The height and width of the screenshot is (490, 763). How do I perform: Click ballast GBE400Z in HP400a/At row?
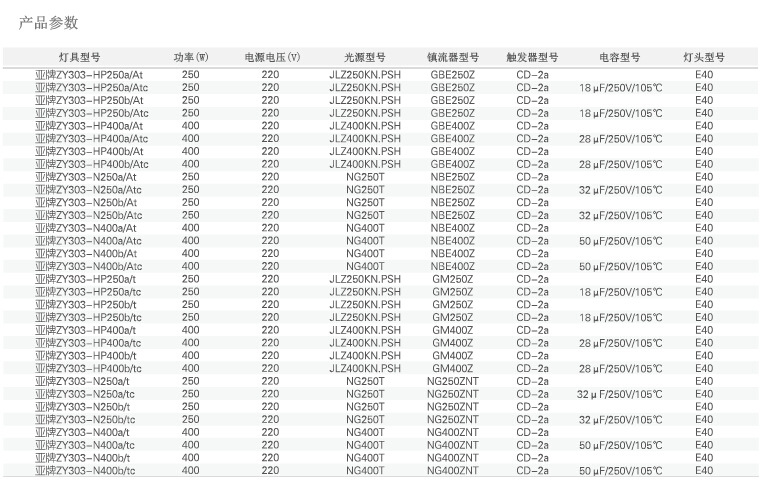point(453,126)
